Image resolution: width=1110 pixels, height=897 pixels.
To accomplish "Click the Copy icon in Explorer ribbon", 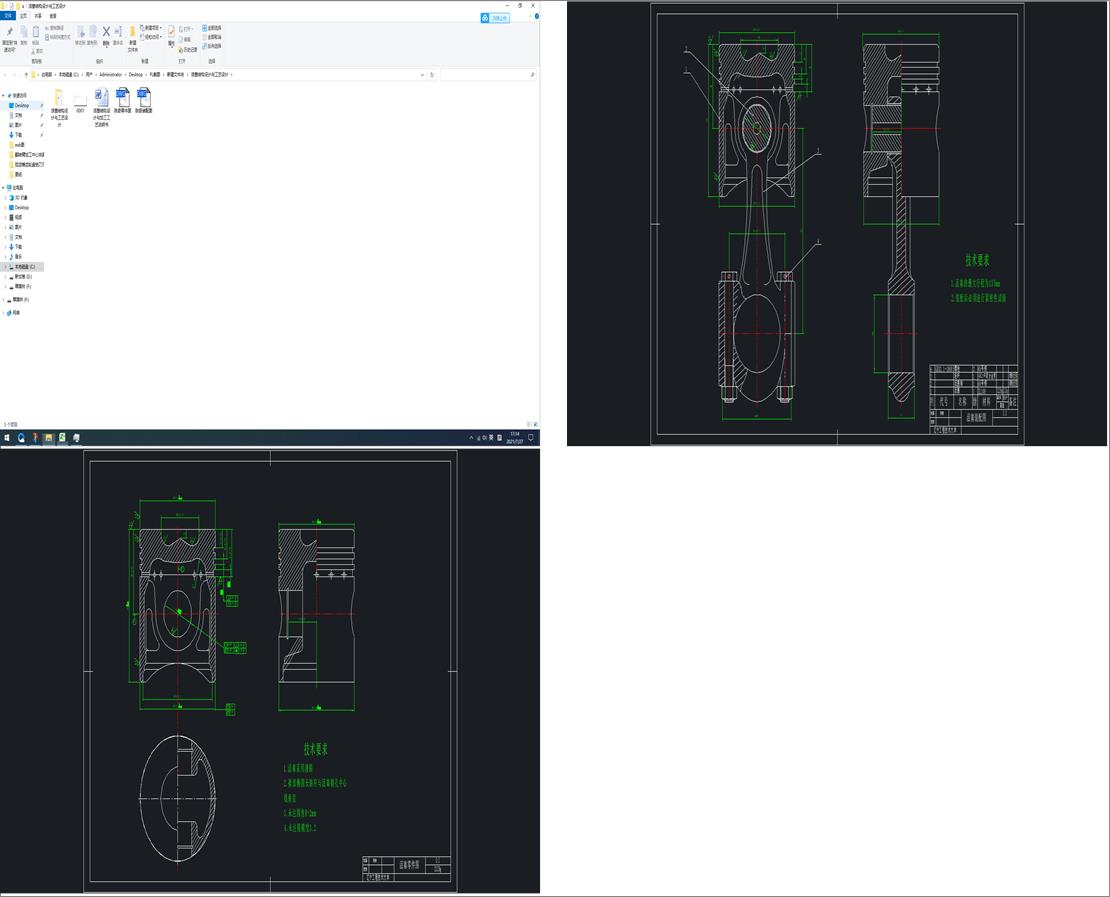I will click(x=23, y=32).
